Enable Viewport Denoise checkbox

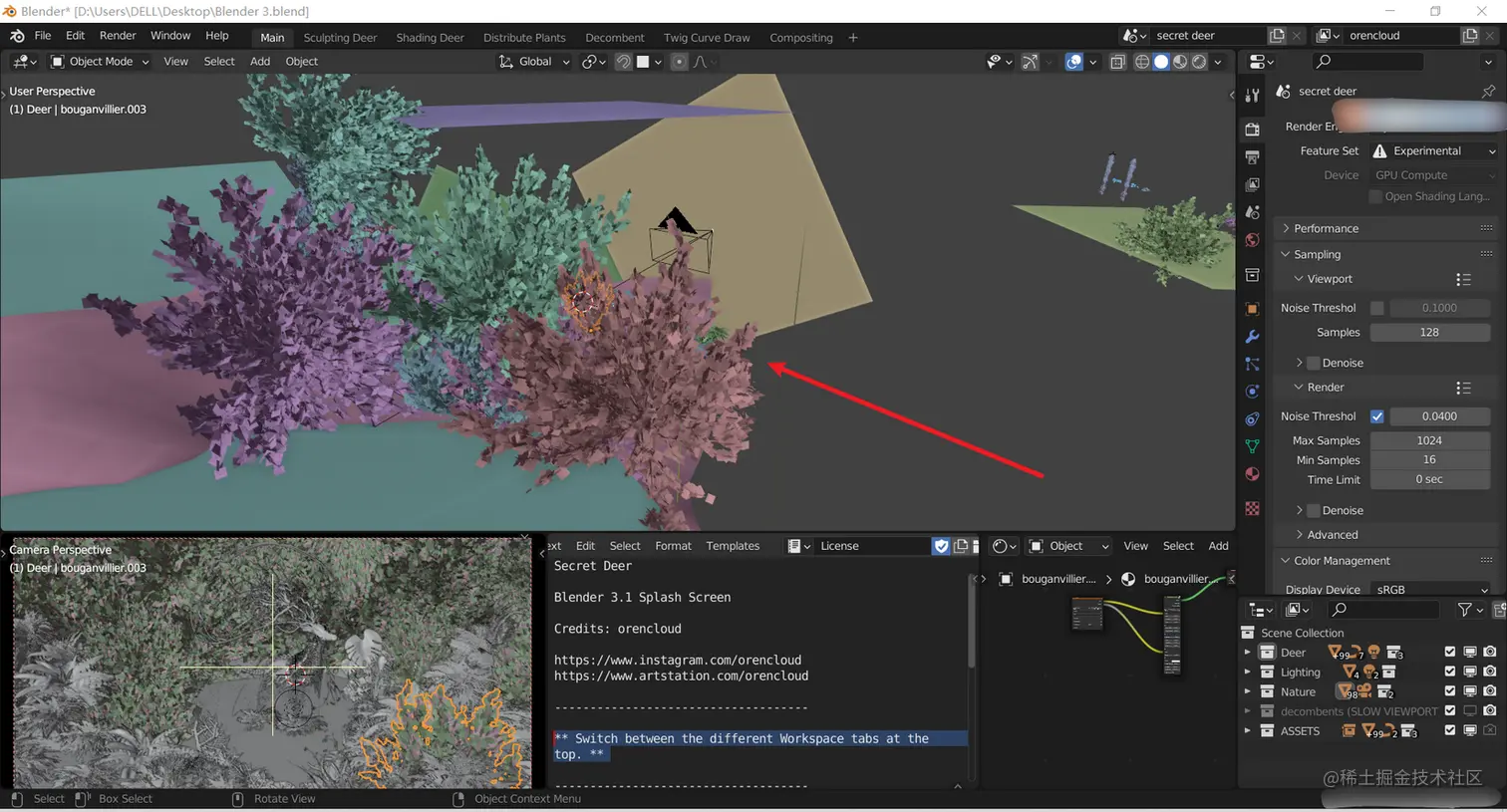(x=1313, y=363)
